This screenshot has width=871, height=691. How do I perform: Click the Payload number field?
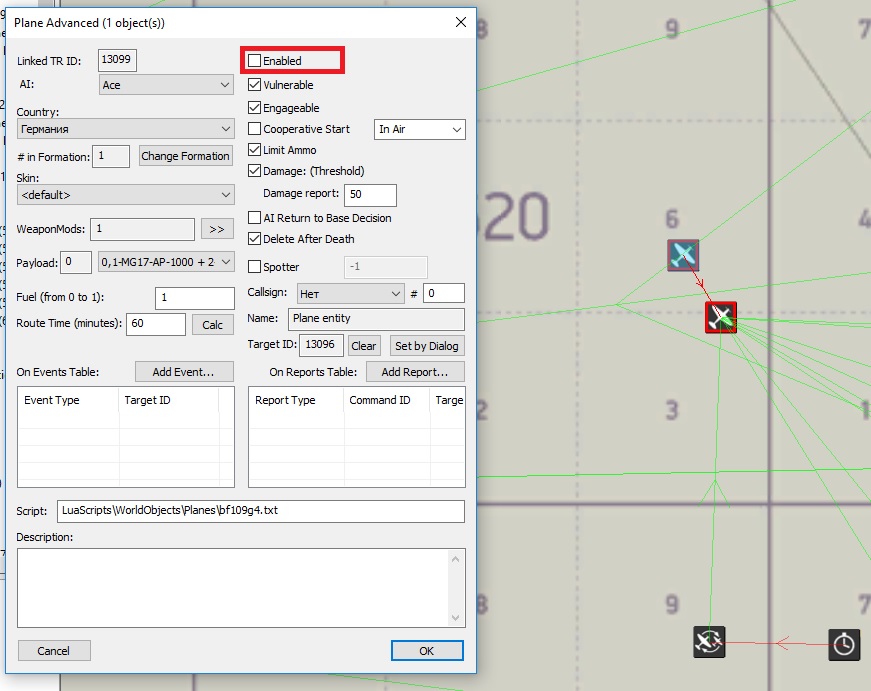tap(76, 262)
